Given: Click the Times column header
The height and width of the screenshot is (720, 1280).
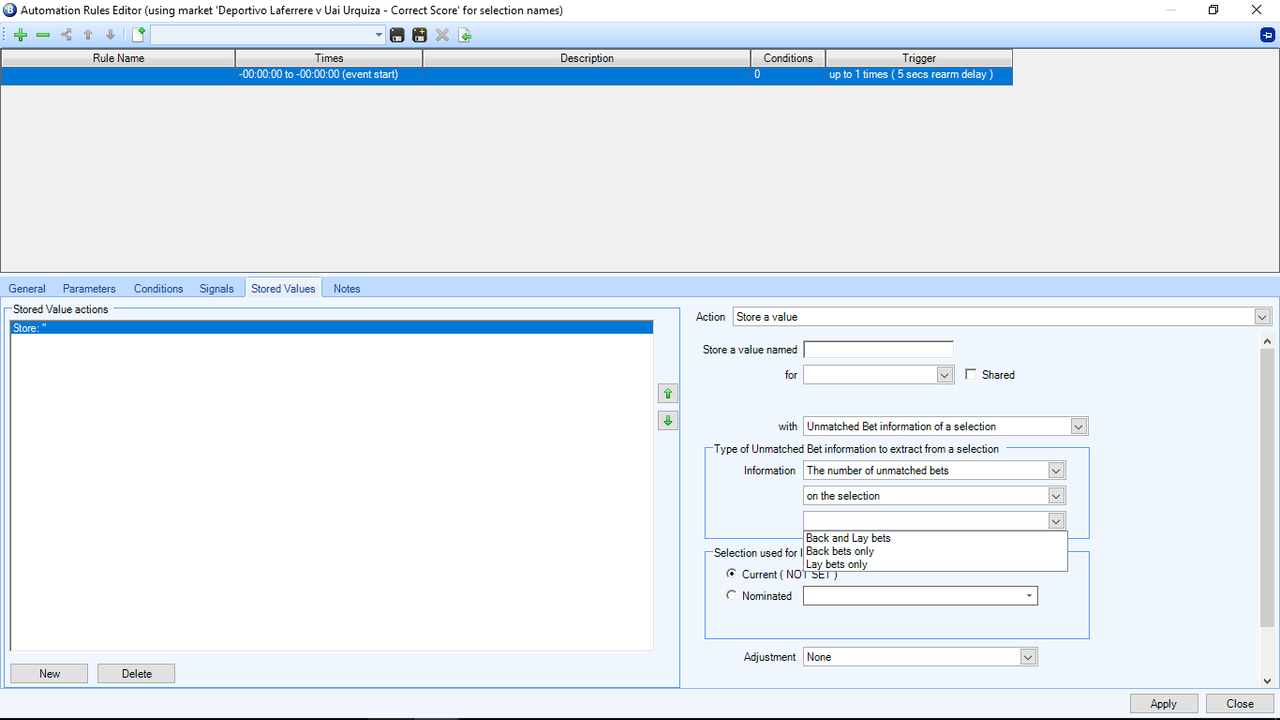Looking at the screenshot, I should tap(329, 58).
